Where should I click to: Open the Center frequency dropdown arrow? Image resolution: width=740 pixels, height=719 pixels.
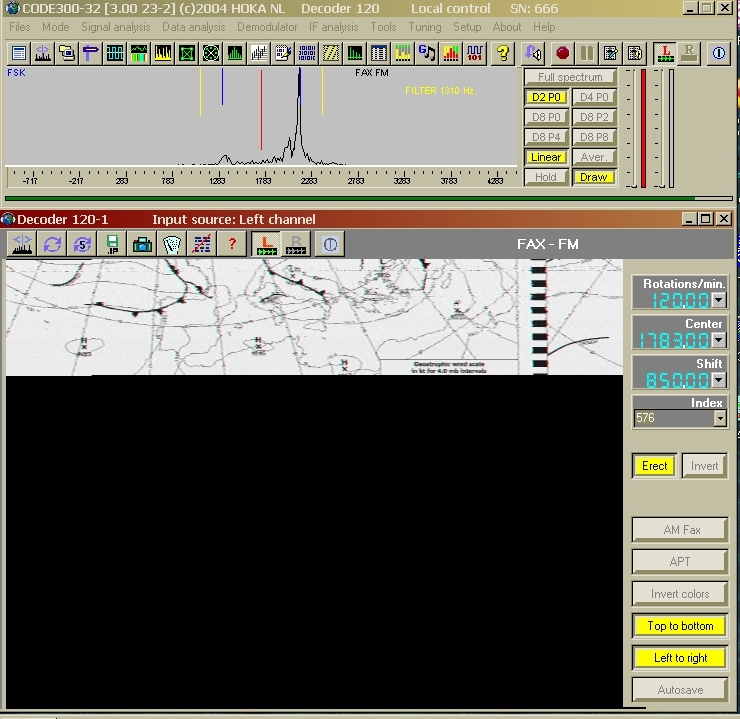click(x=718, y=340)
